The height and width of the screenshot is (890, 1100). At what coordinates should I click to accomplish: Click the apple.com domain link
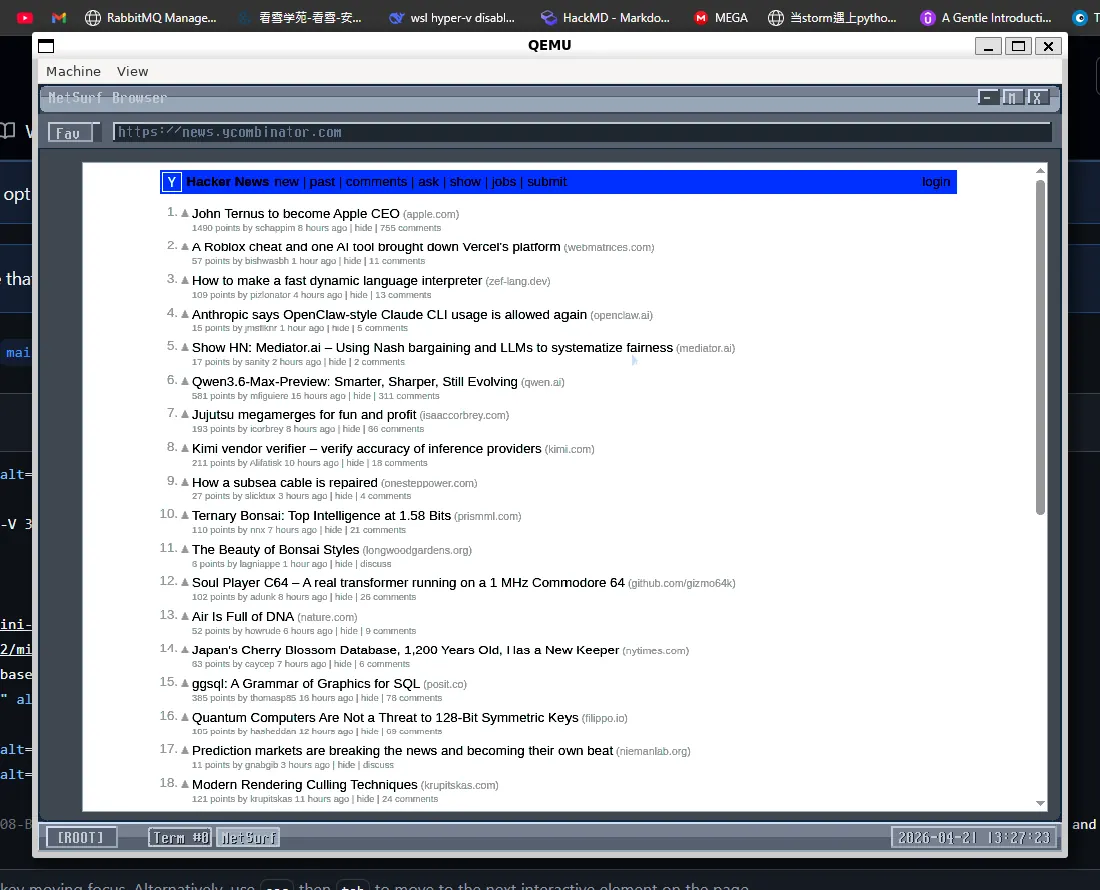coord(431,215)
